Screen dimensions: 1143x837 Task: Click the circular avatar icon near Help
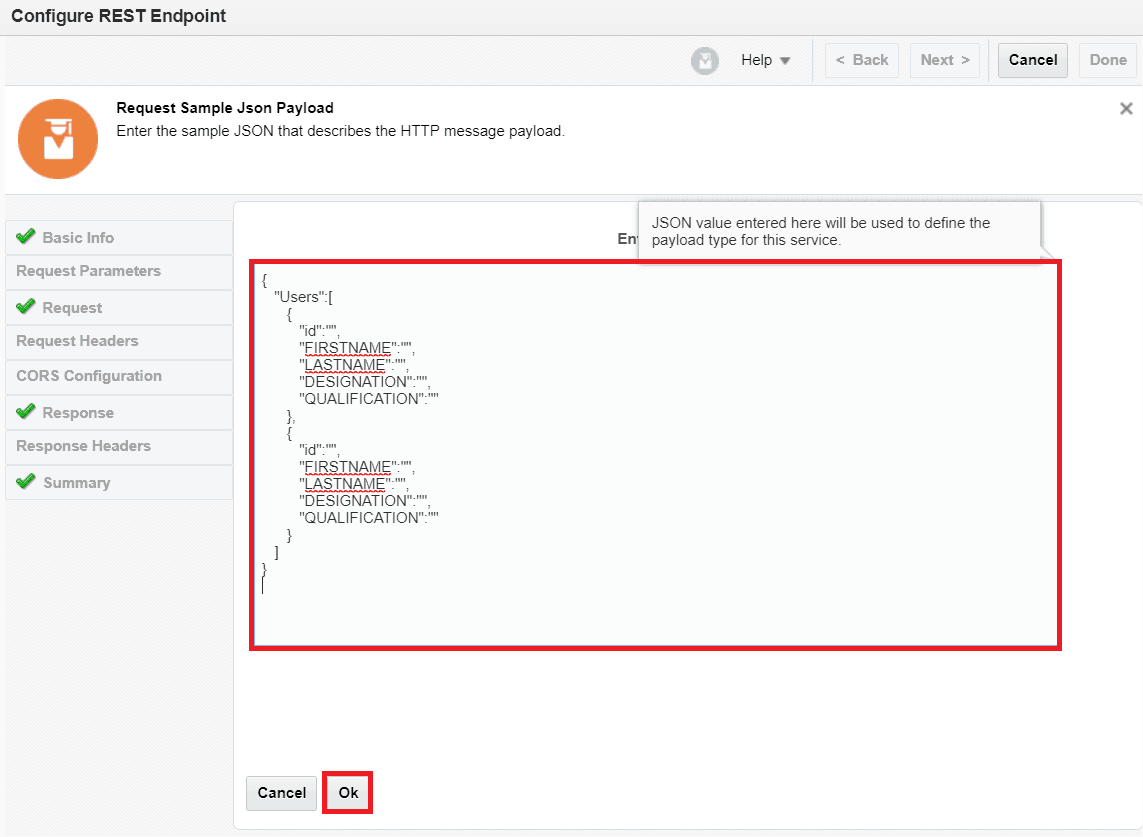[x=705, y=60]
